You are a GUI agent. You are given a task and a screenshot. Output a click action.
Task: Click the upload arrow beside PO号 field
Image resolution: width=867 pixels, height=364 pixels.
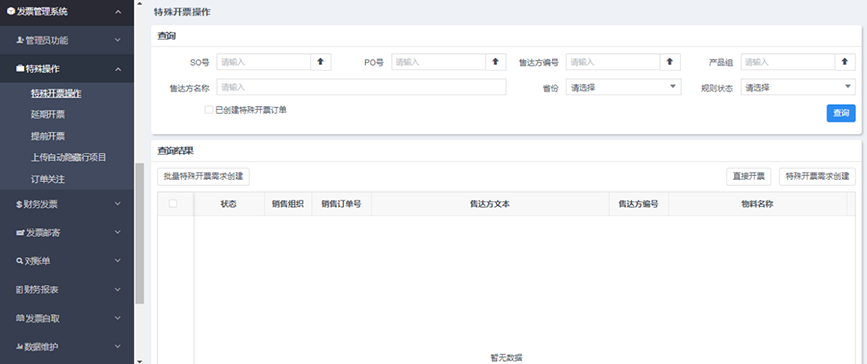(x=495, y=62)
